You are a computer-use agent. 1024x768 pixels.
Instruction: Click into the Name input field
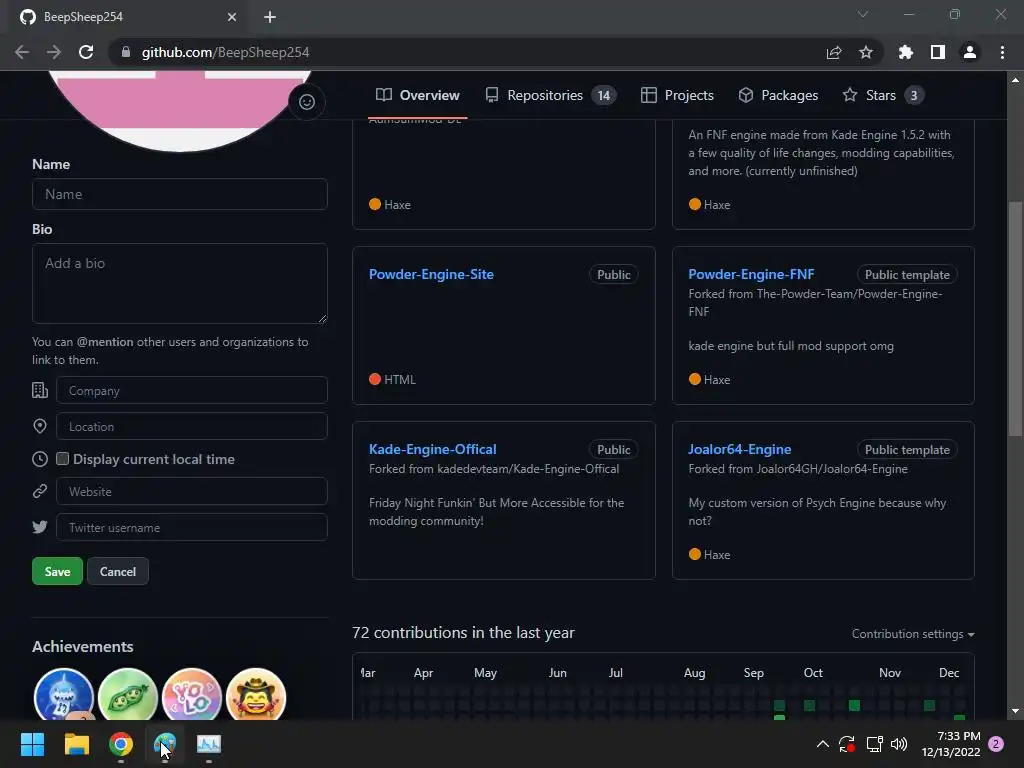pyautogui.click(x=180, y=194)
